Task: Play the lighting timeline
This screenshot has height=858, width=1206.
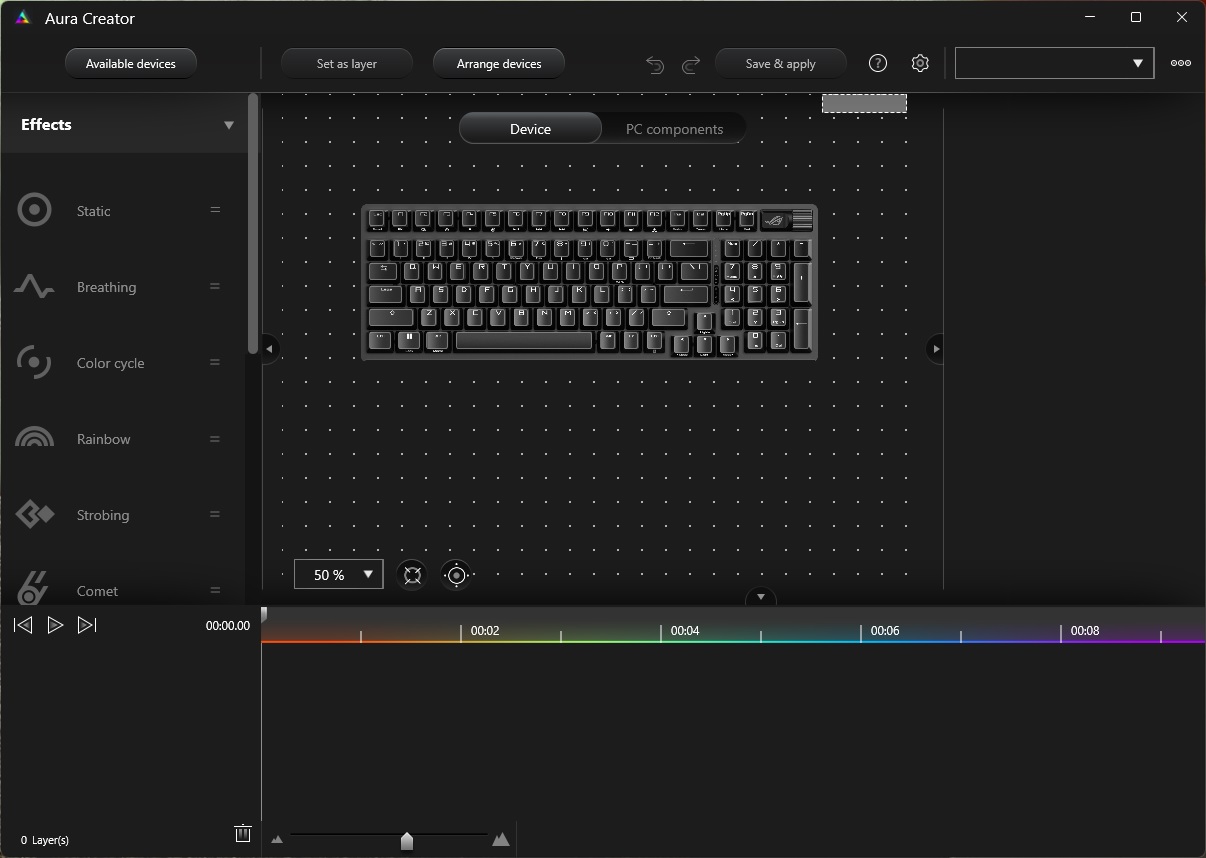Action: pos(55,625)
